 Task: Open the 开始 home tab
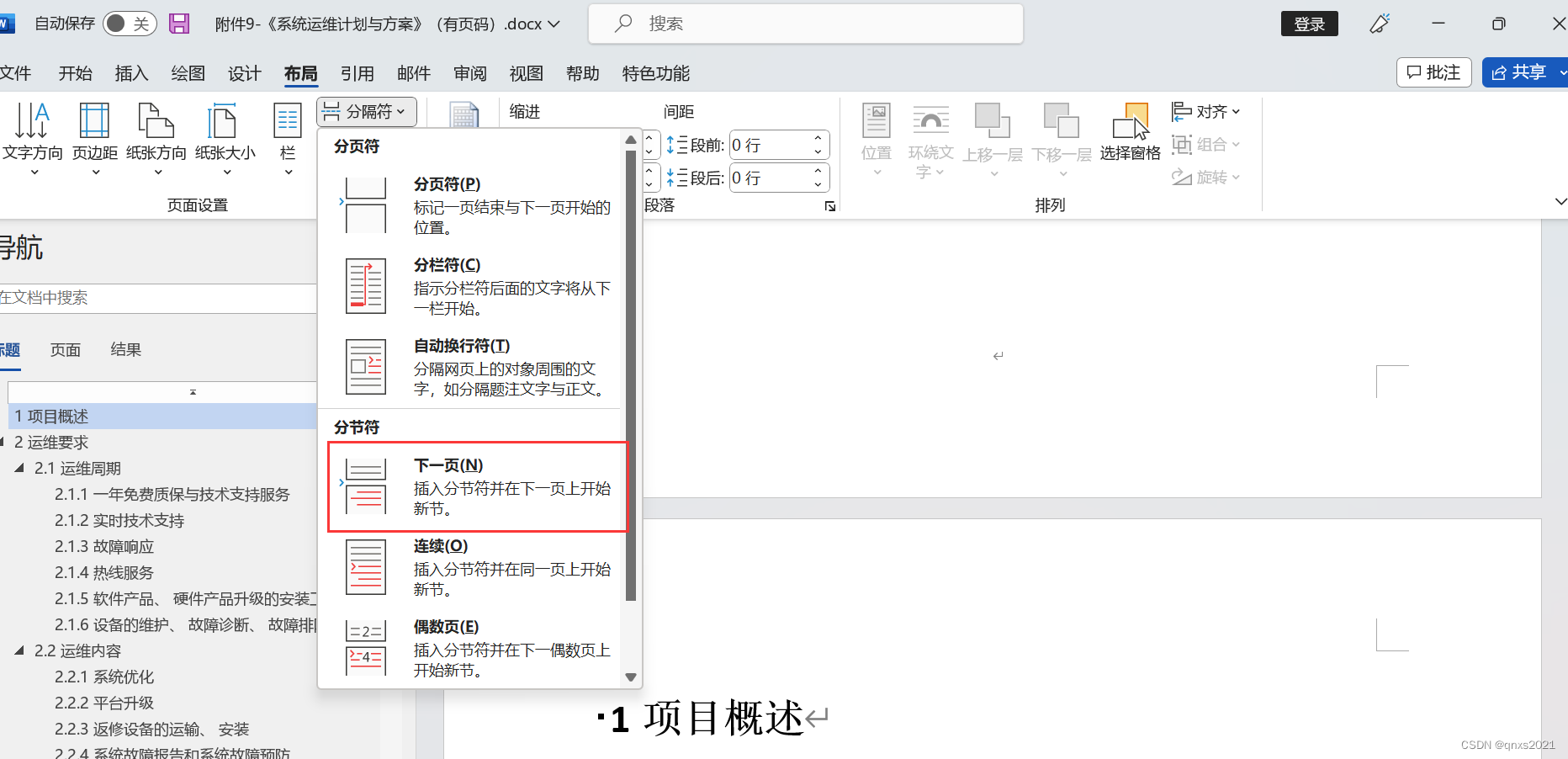pos(75,73)
